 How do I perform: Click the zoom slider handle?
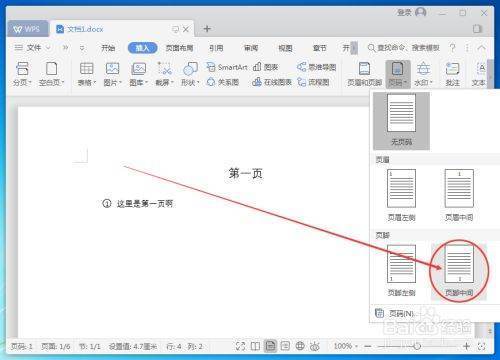(x=417, y=346)
